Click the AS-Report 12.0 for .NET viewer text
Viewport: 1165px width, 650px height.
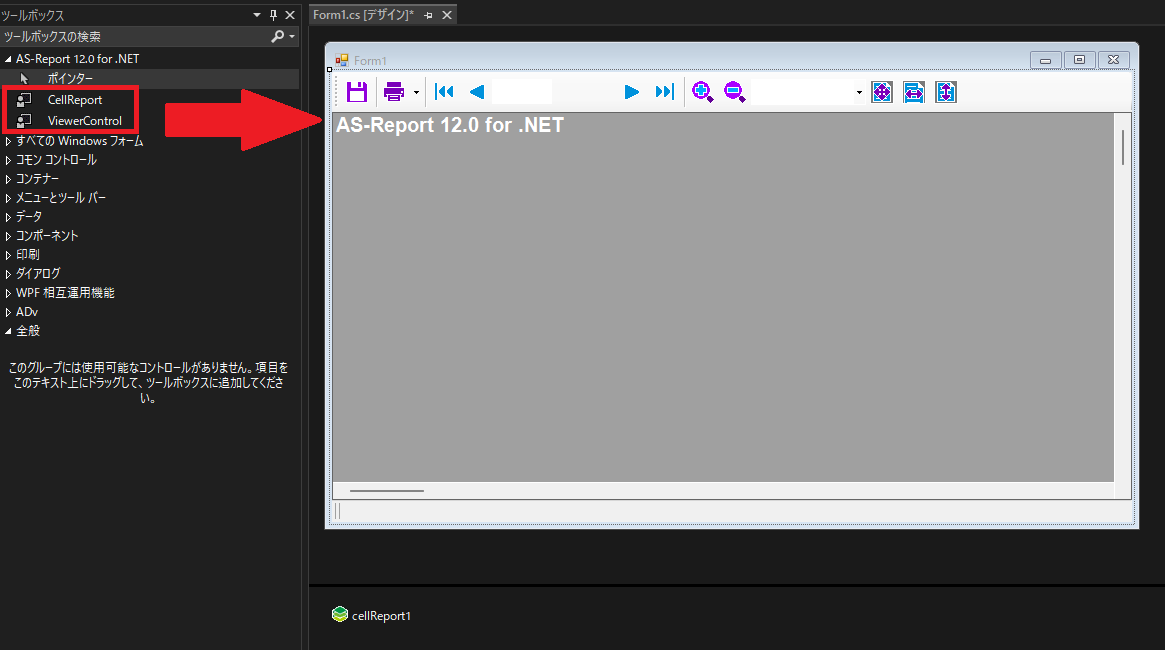click(x=450, y=125)
